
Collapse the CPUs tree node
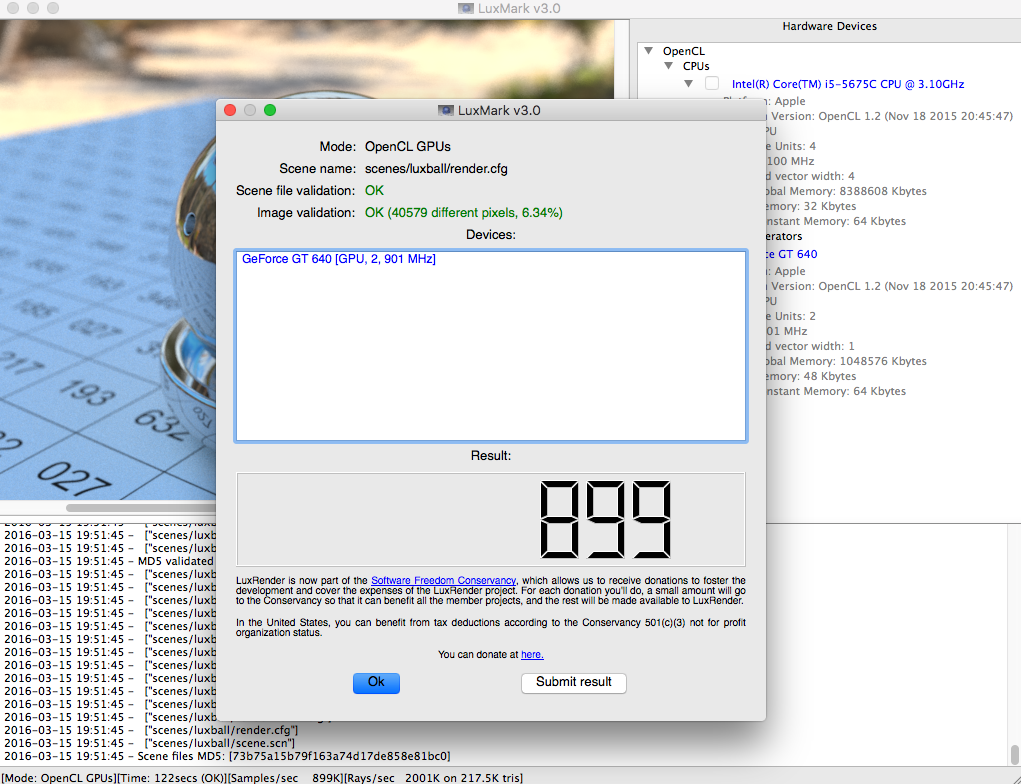click(x=669, y=66)
